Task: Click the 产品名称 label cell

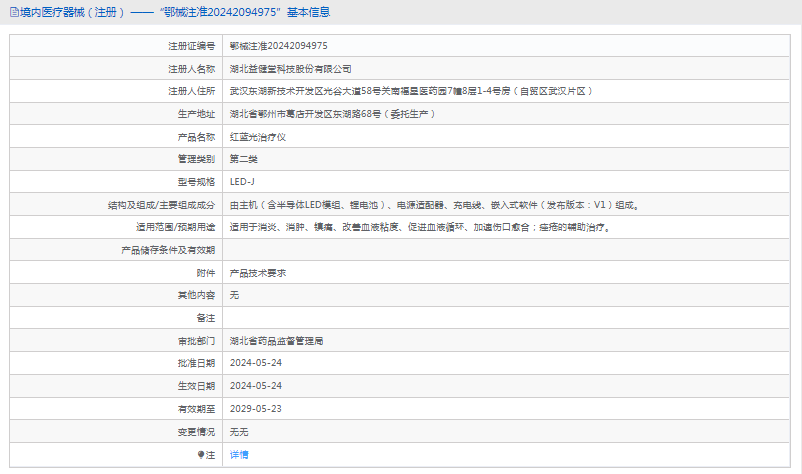Action: 116,137
